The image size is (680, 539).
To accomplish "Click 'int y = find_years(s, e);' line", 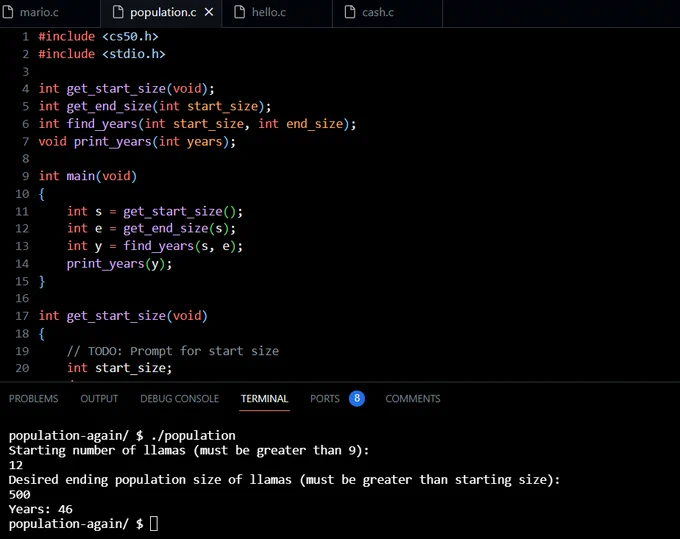I will (155, 246).
